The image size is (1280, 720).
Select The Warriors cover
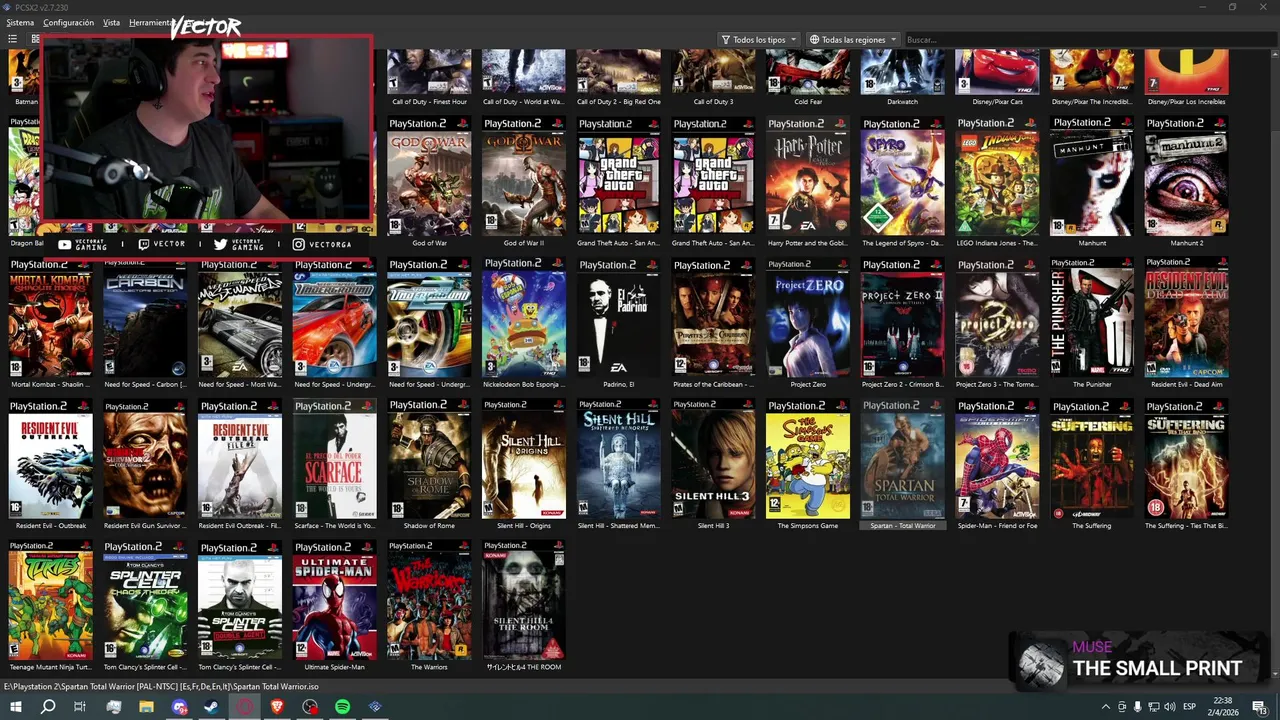click(429, 601)
